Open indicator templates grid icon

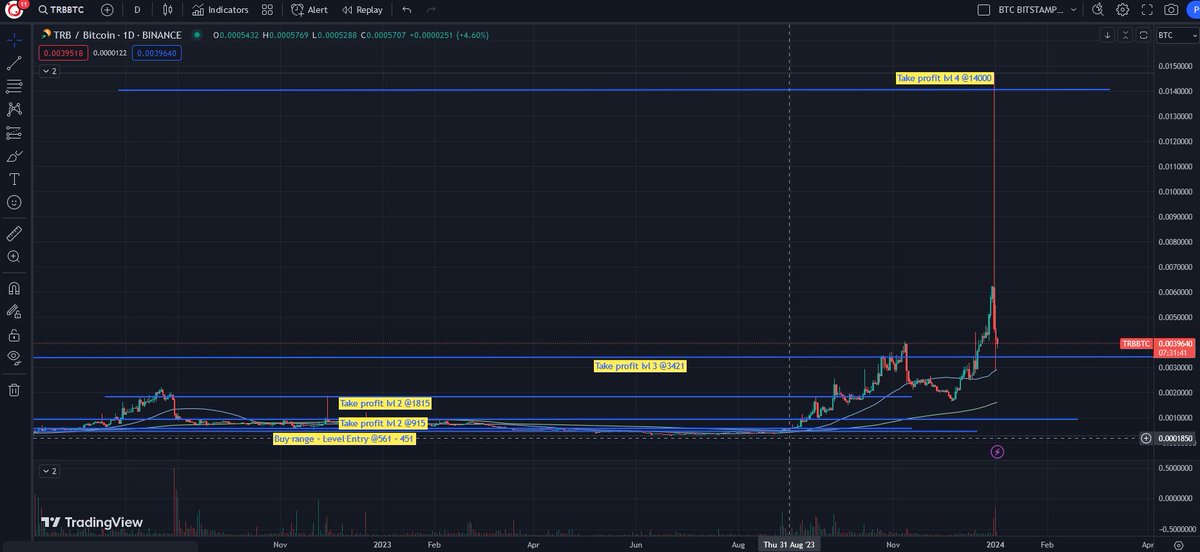pyautogui.click(x=267, y=9)
